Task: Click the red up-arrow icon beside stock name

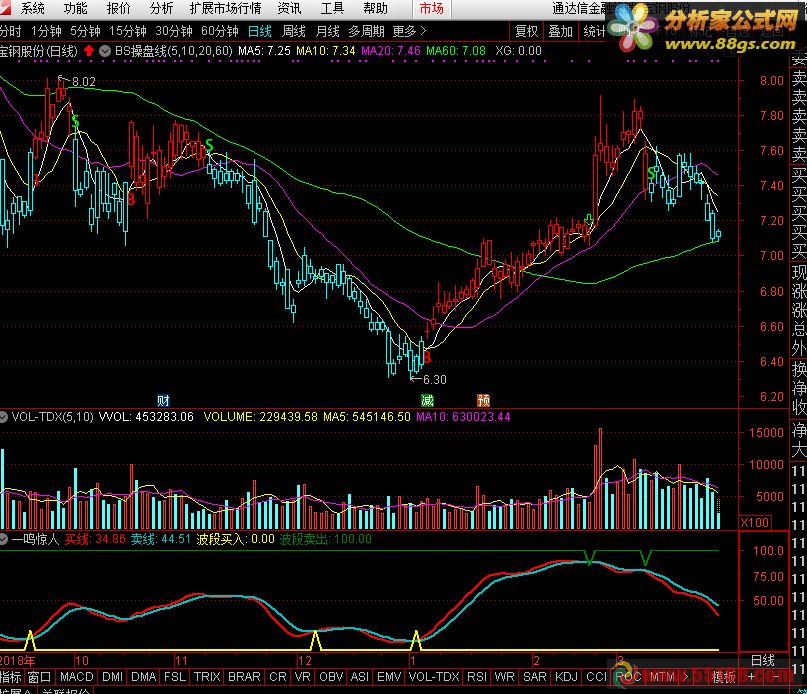Action: [89, 50]
